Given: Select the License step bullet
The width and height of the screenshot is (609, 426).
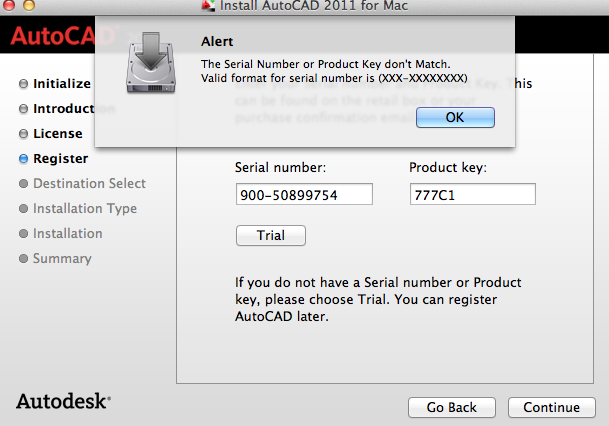Looking at the screenshot, I should click(x=23, y=134).
